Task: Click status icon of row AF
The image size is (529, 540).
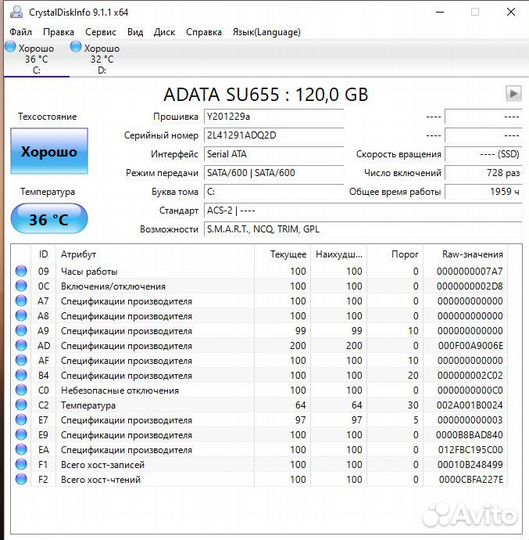Action: coord(21,360)
